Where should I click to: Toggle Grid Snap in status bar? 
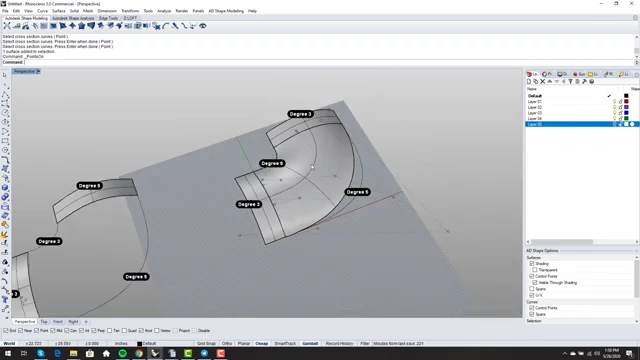click(206, 344)
